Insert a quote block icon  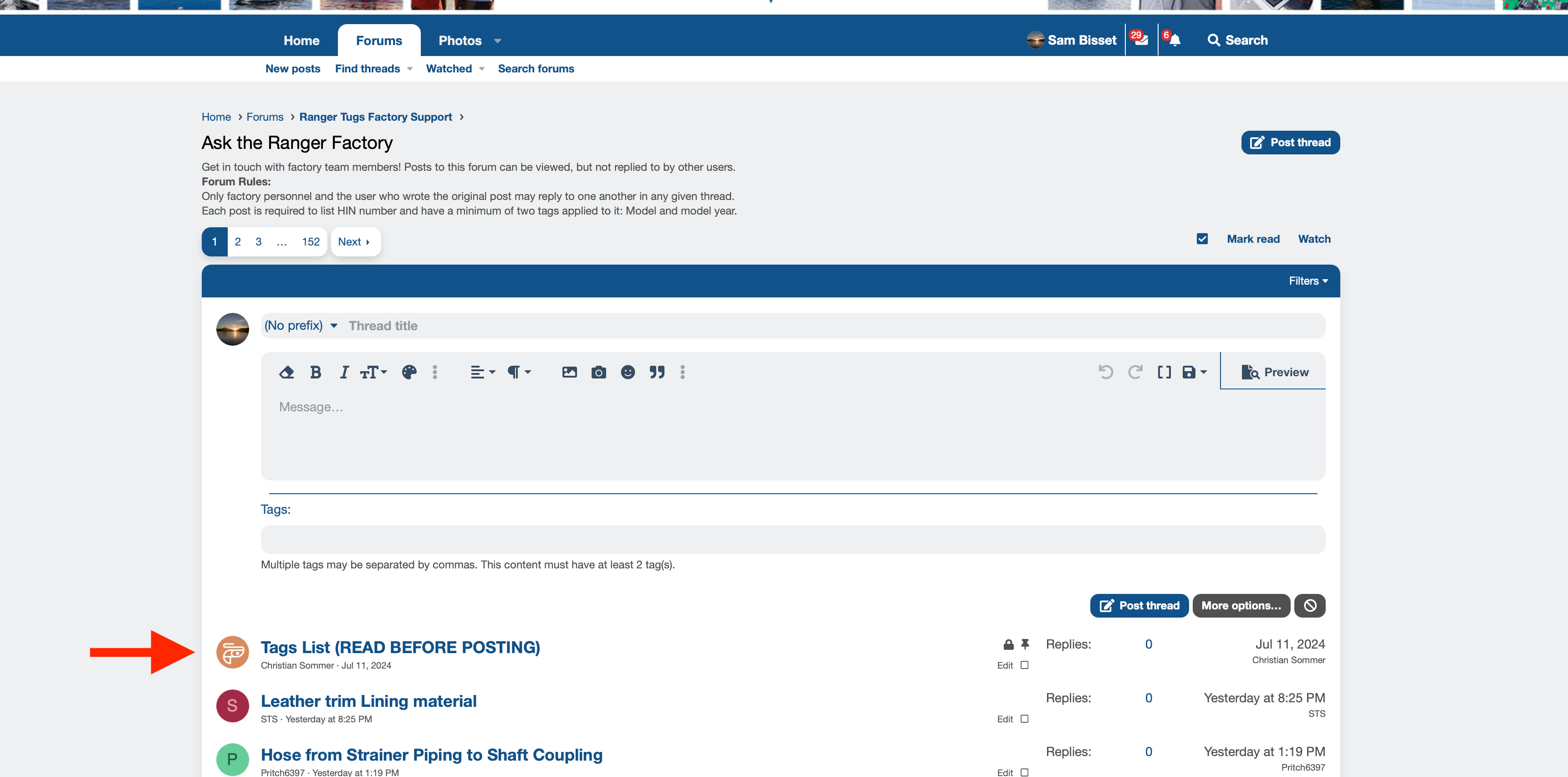click(x=657, y=372)
